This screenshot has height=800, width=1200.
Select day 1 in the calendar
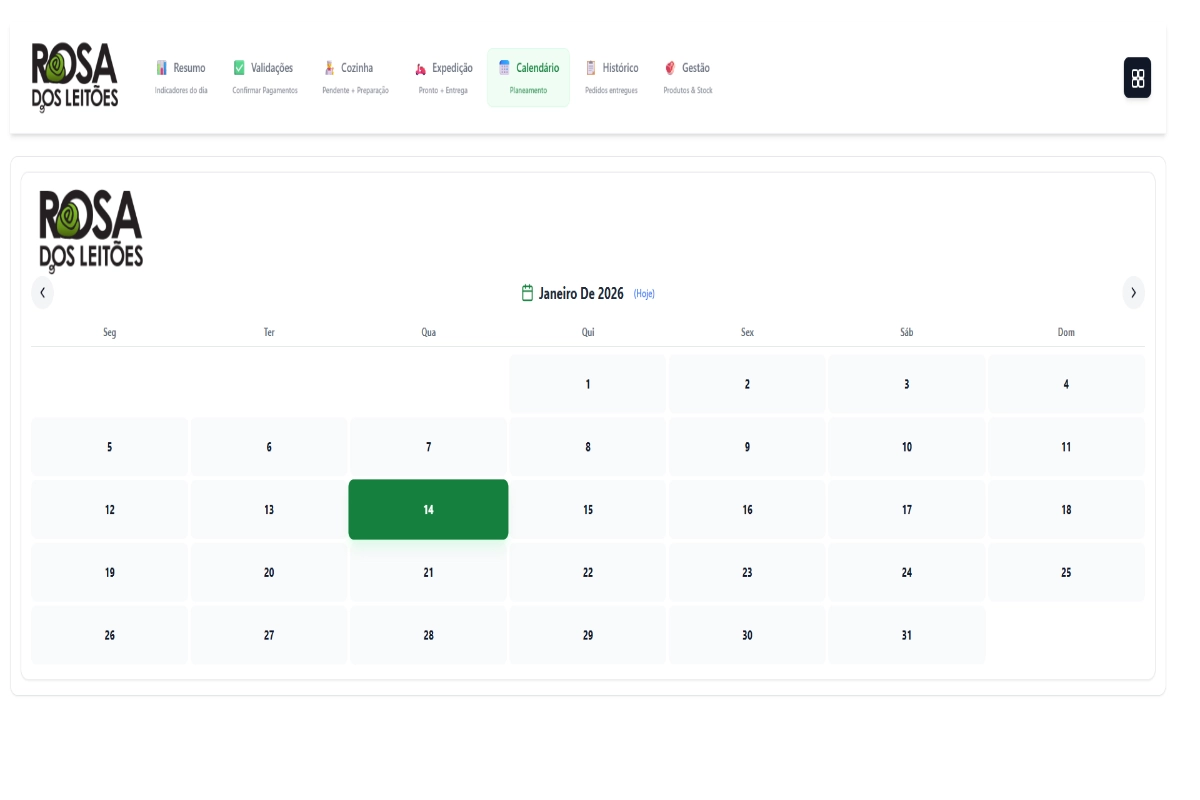[588, 384]
